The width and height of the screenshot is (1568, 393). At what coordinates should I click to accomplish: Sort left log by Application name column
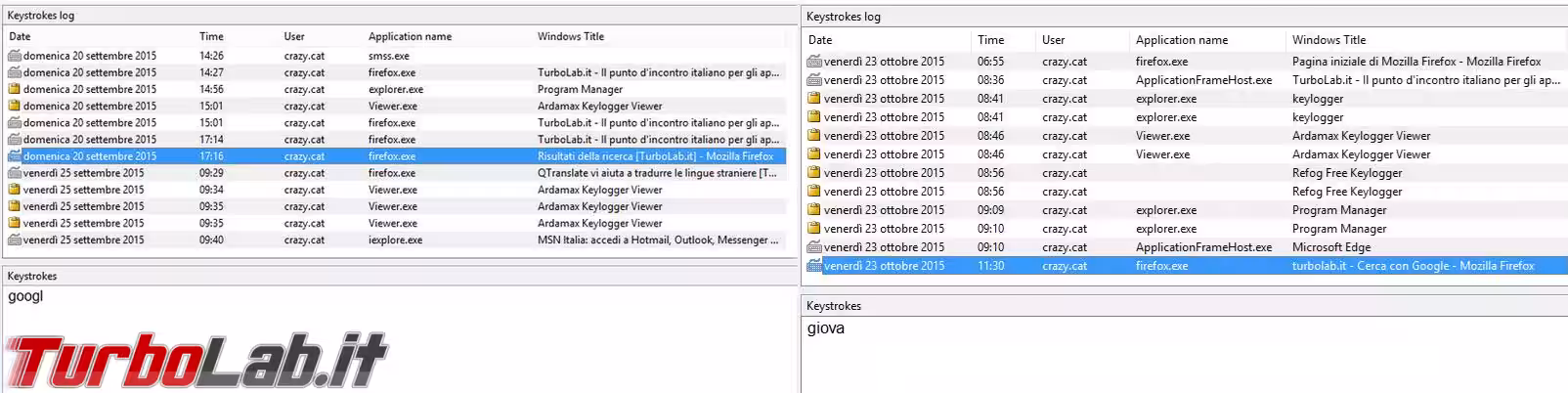pos(410,36)
